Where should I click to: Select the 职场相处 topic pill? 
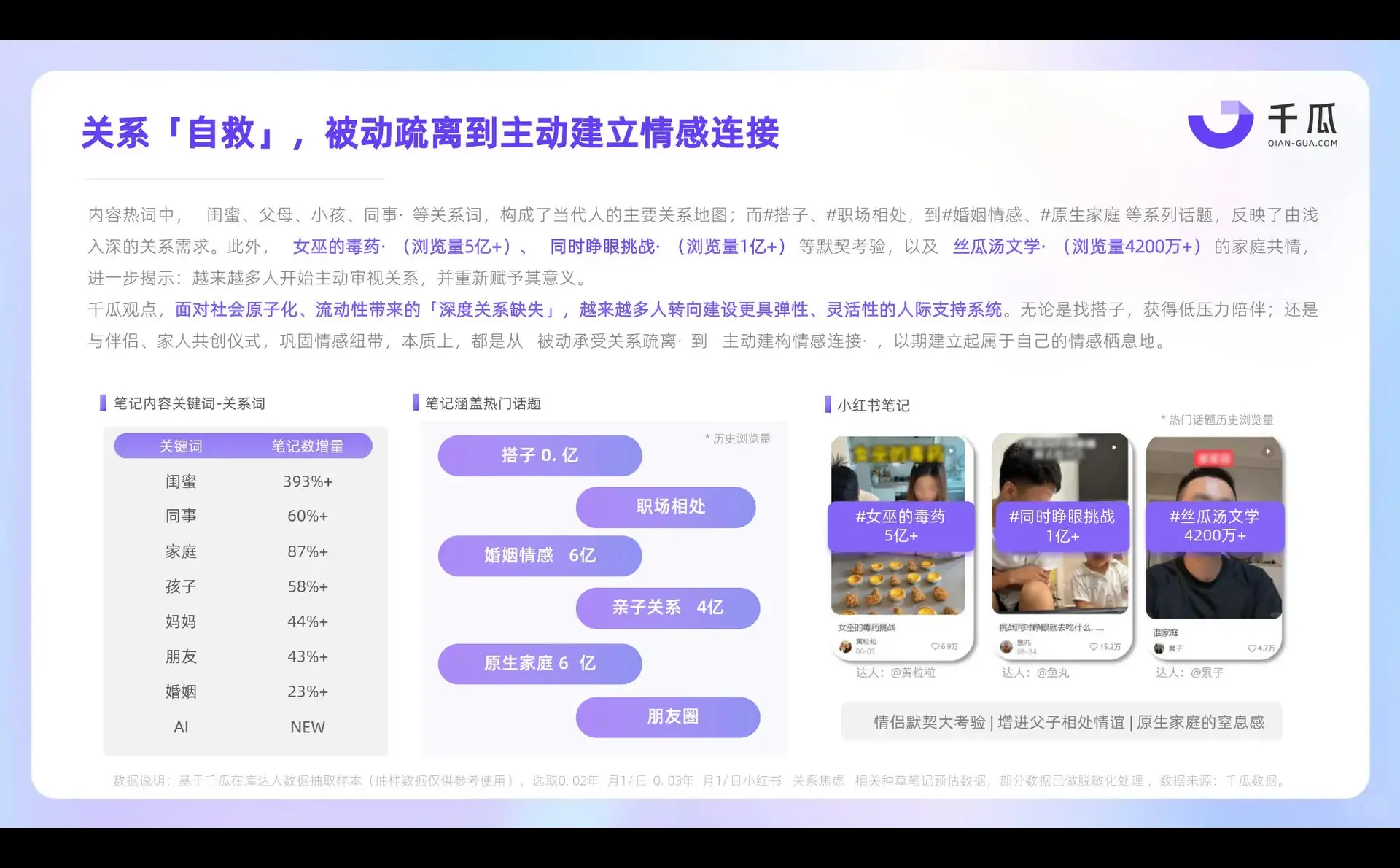click(665, 508)
